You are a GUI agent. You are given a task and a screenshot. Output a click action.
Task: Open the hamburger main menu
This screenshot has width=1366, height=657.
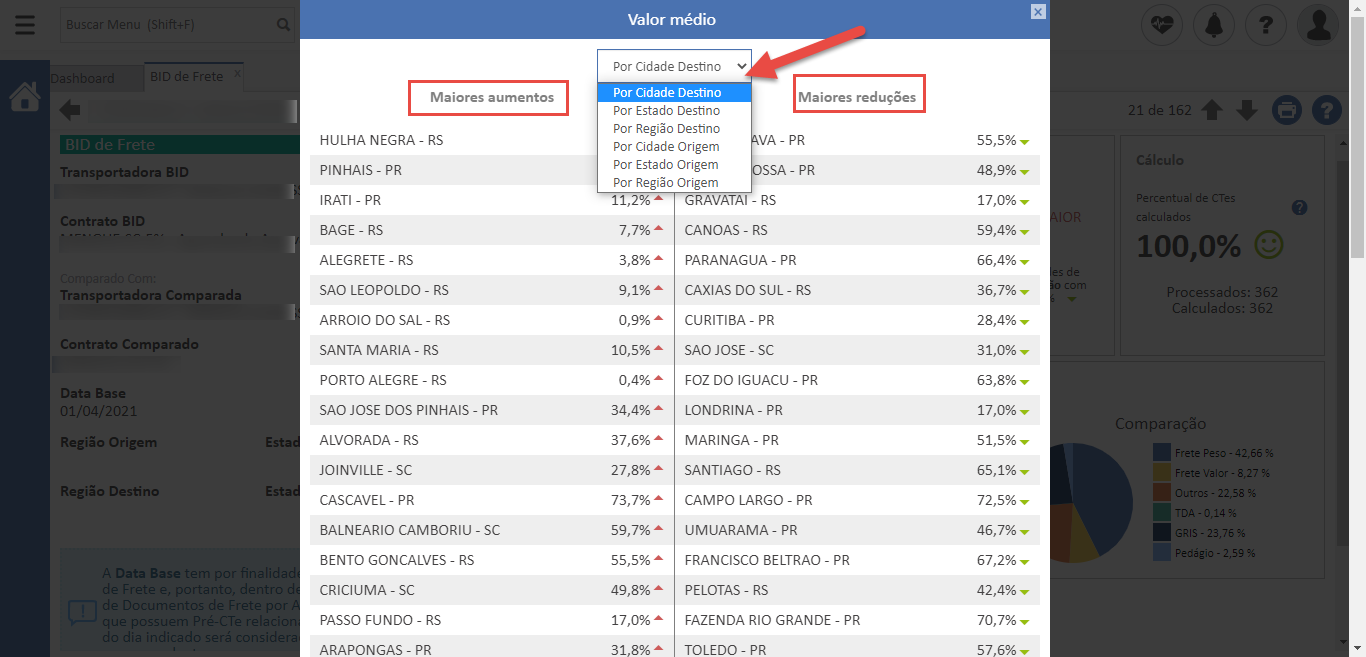(x=24, y=25)
